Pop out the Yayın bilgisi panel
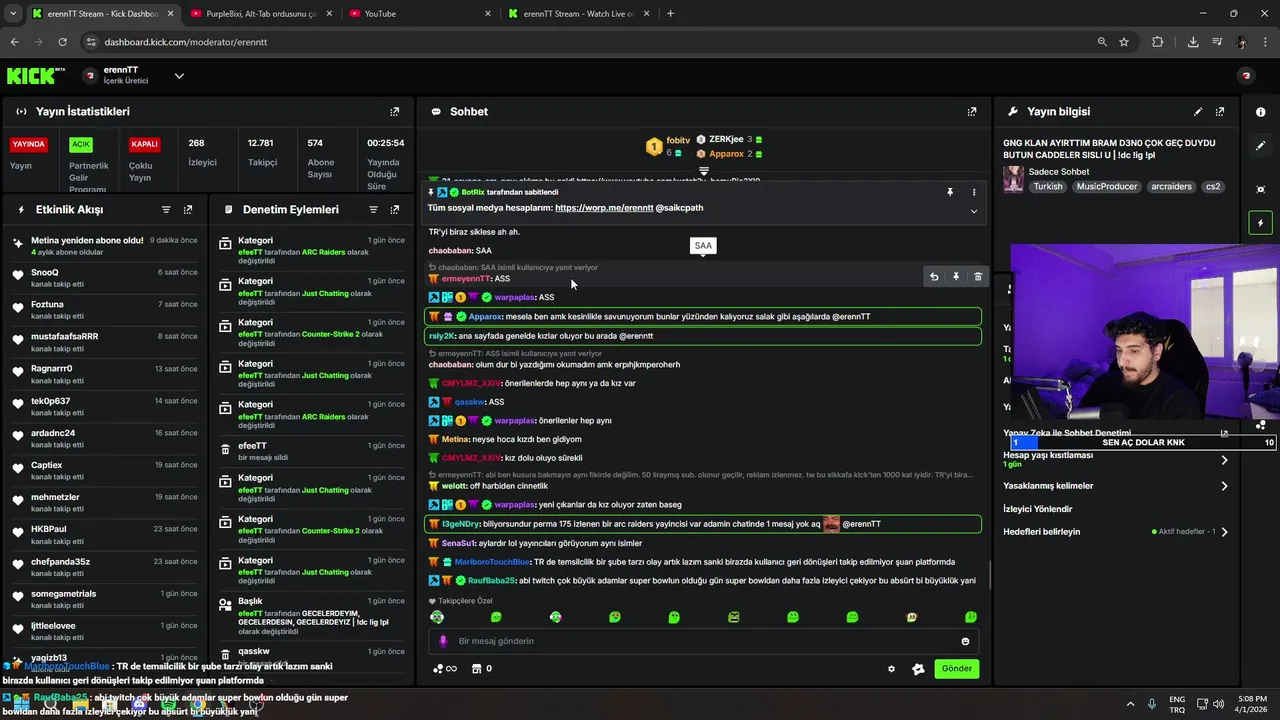1280x720 pixels. tap(1220, 112)
